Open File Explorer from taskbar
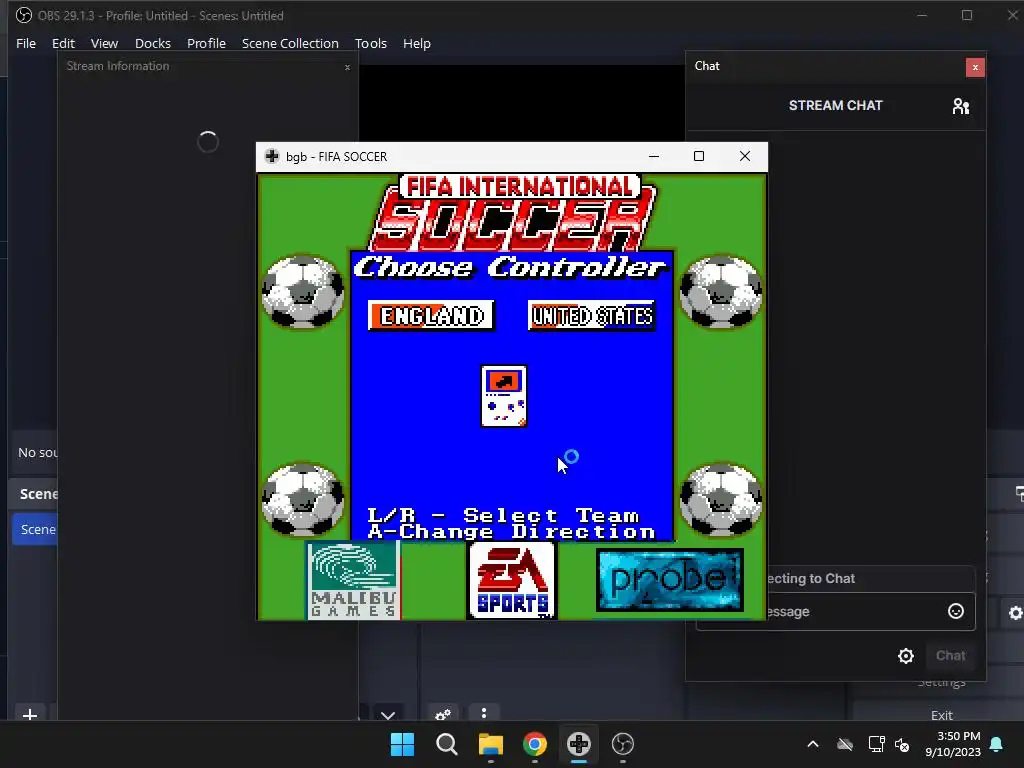1024x768 pixels. (x=490, y=744)
